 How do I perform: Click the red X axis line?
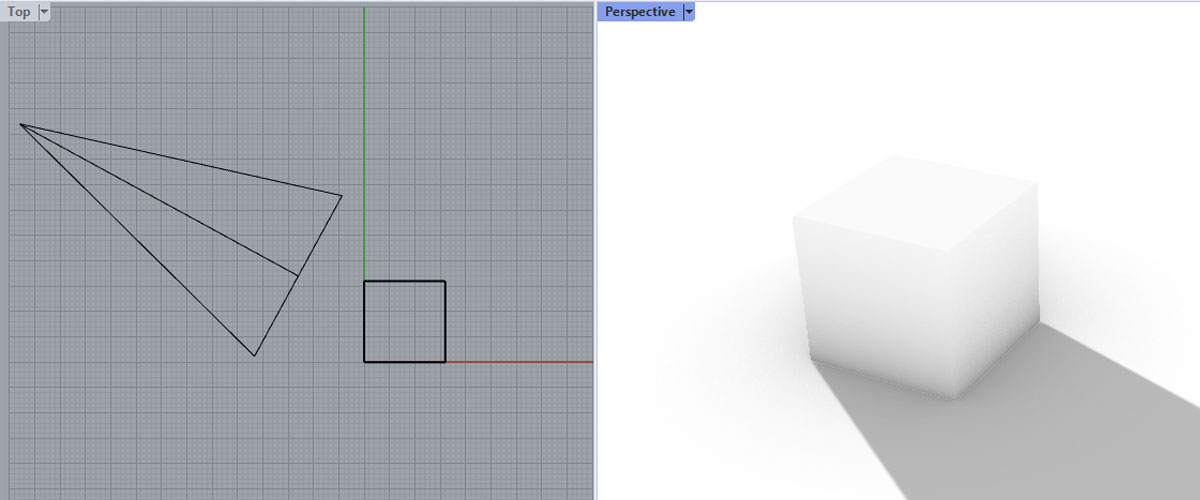(x=520, y=362)
